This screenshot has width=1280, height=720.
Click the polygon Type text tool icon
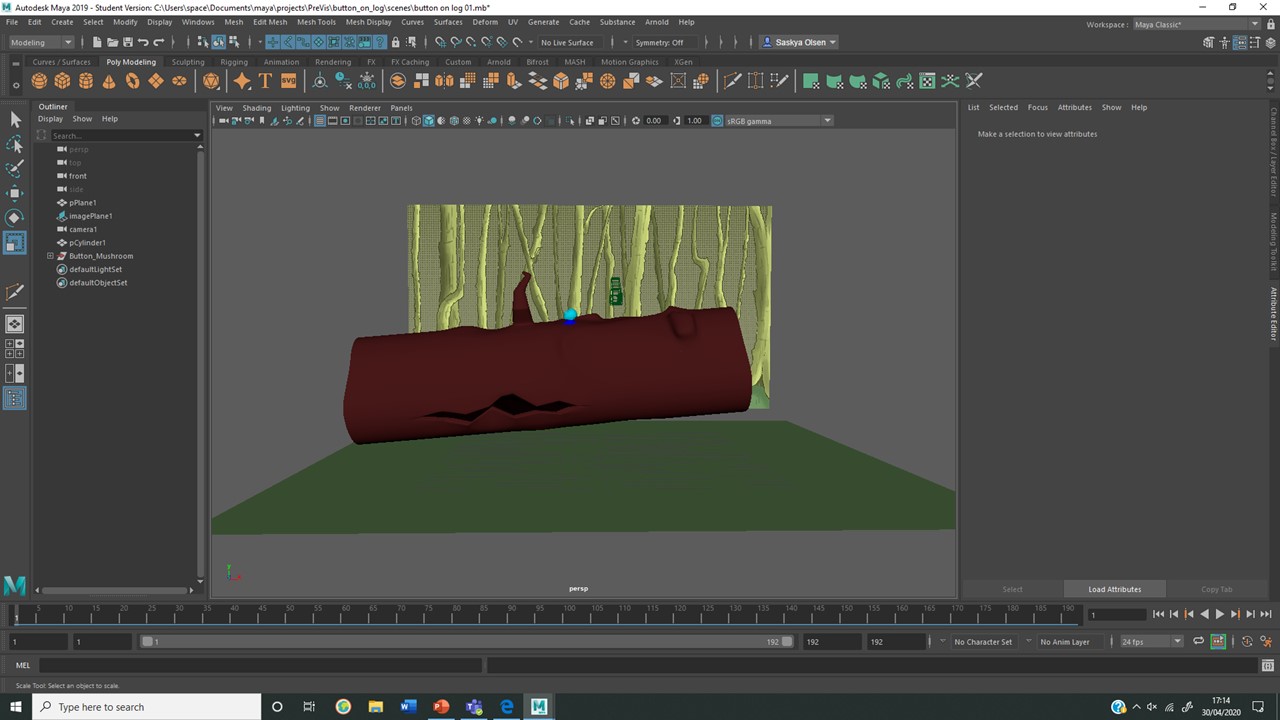point(265,81)
